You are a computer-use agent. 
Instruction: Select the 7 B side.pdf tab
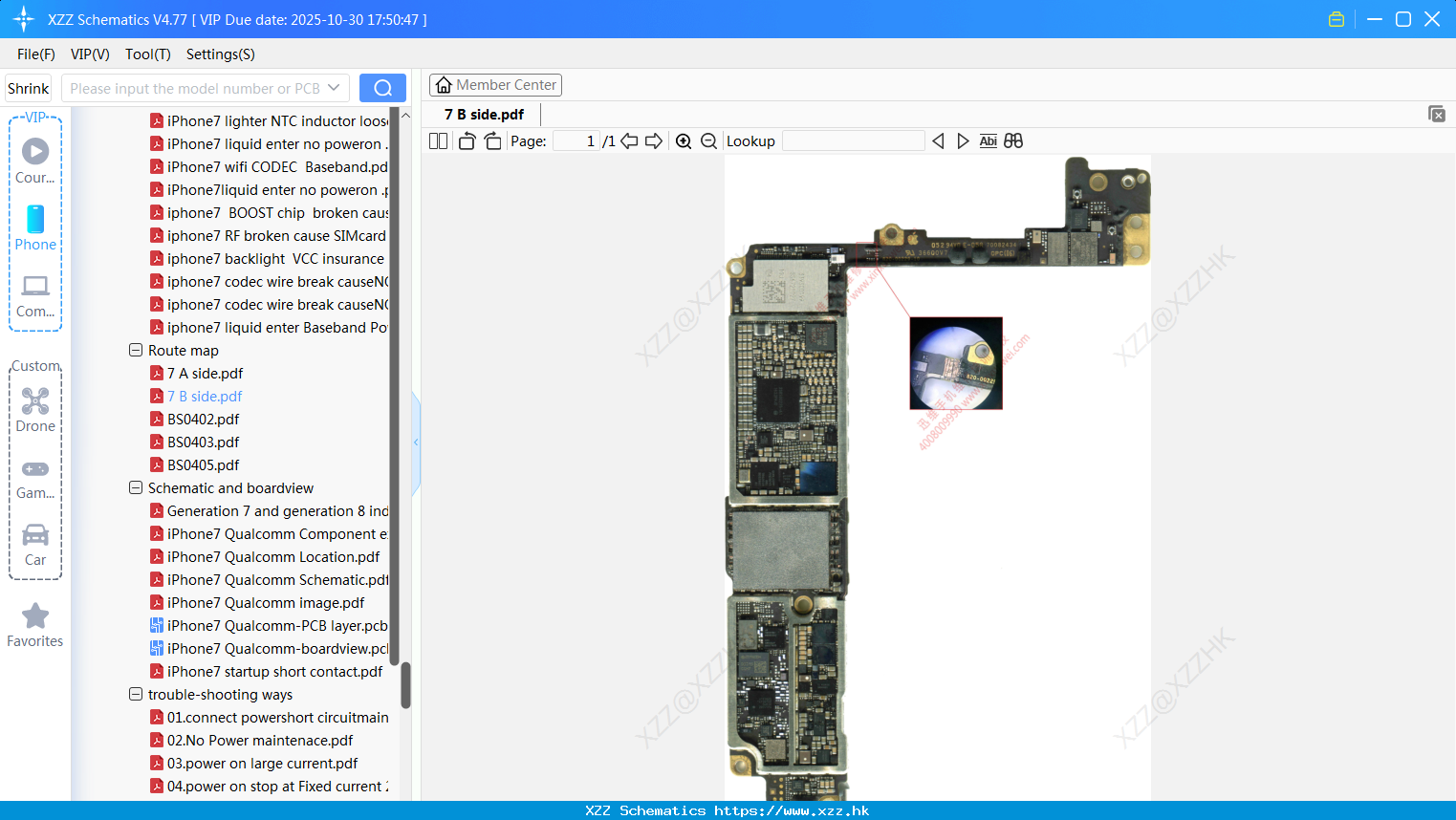pyautogui.click(x=484, y=114)
